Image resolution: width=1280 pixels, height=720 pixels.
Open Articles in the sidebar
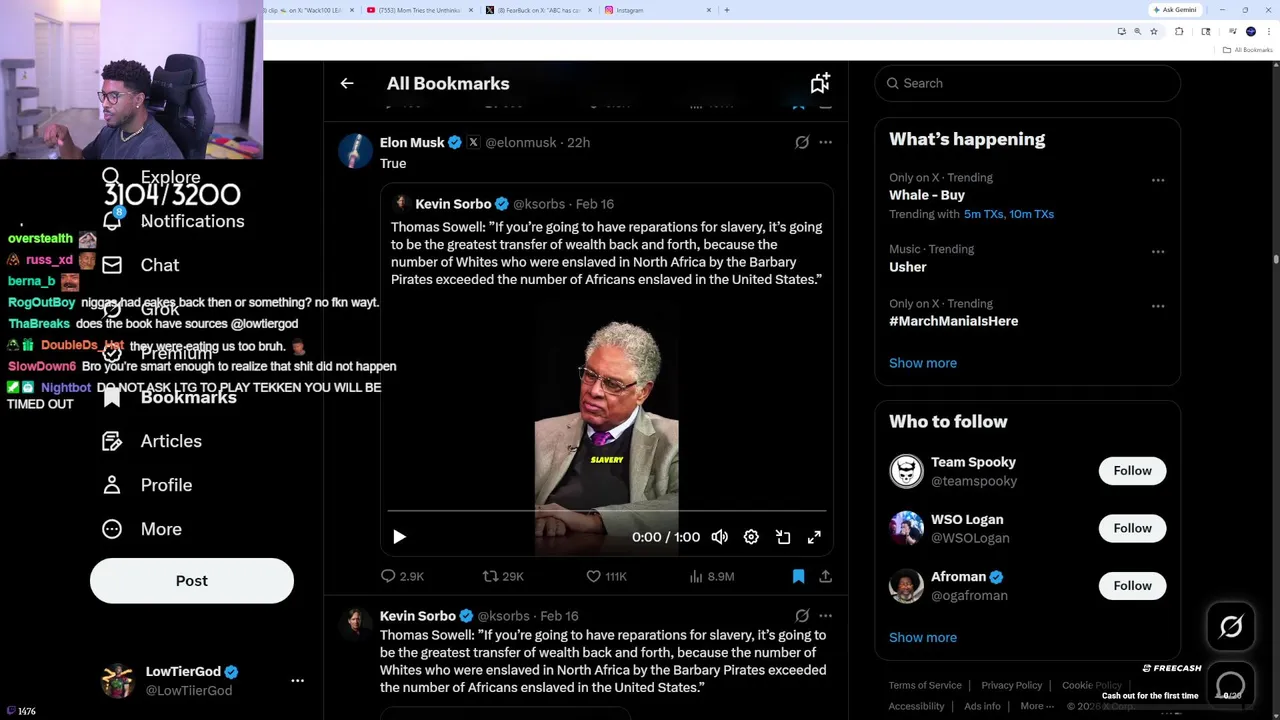click(x=151, y=441)
